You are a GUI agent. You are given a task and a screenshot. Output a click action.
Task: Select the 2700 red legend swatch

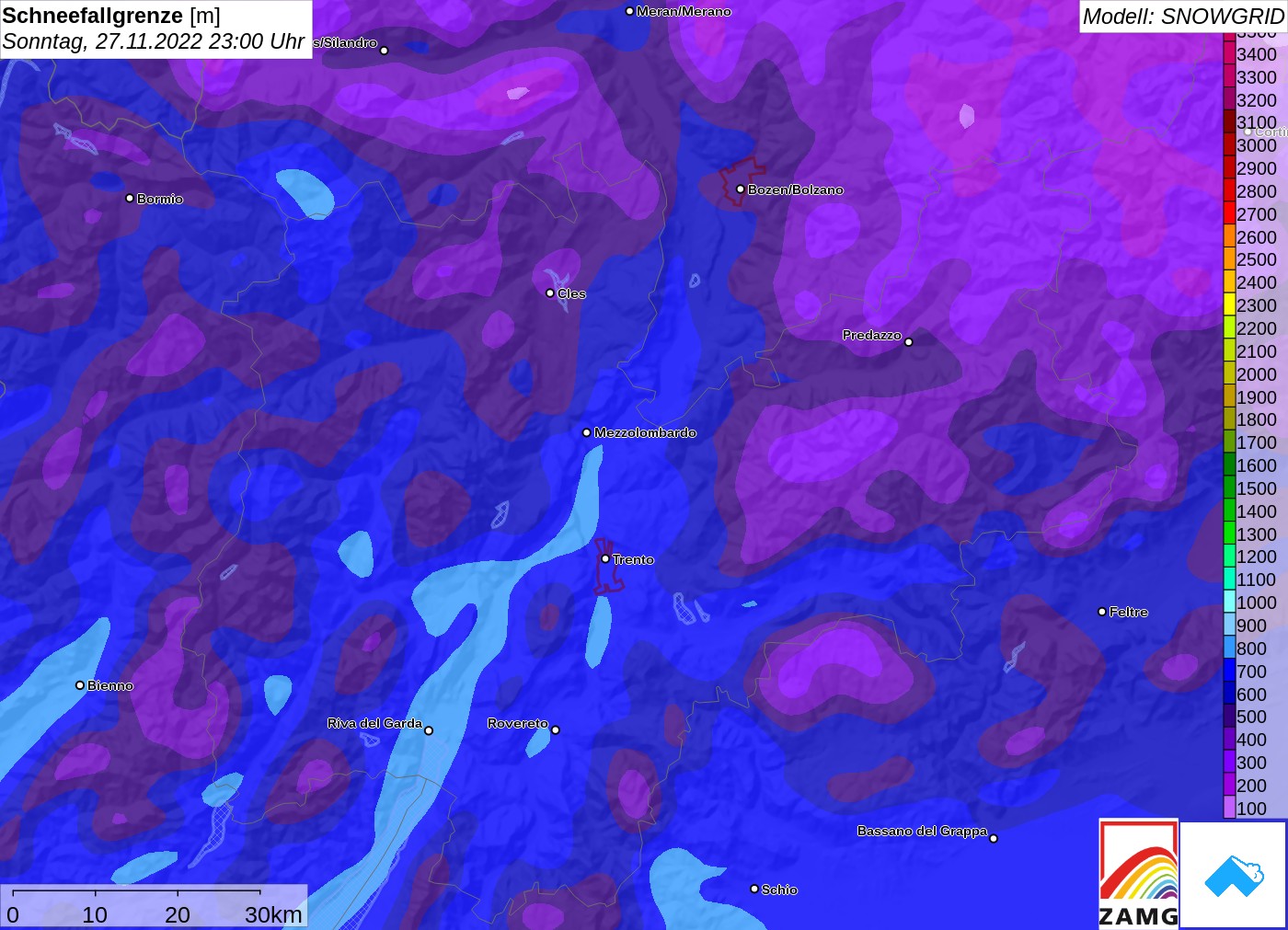click(x=1229, y=213)
